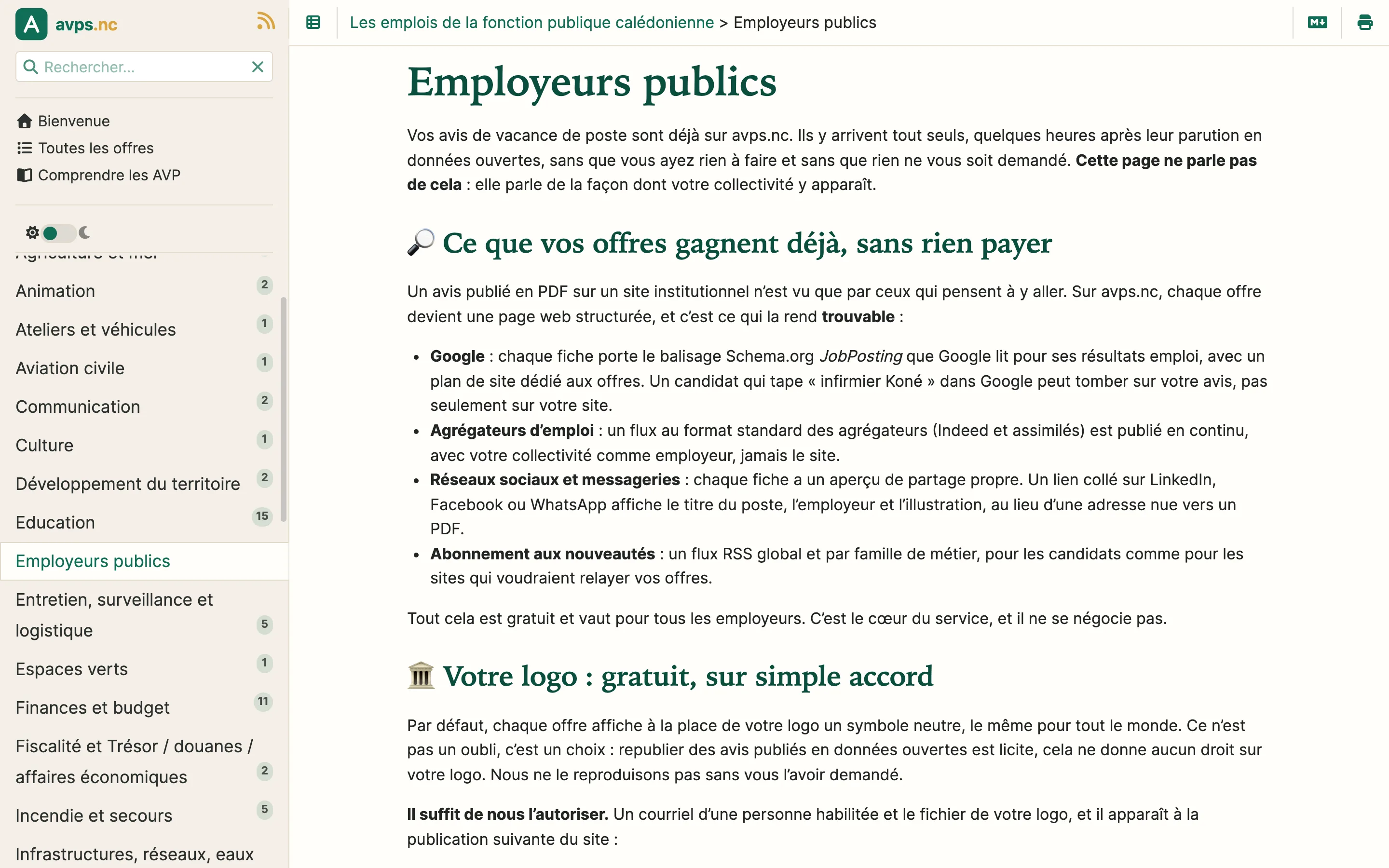The image size is (1389, 868).
Task: Click the print page icon
Action: [x=1365, y=22]
